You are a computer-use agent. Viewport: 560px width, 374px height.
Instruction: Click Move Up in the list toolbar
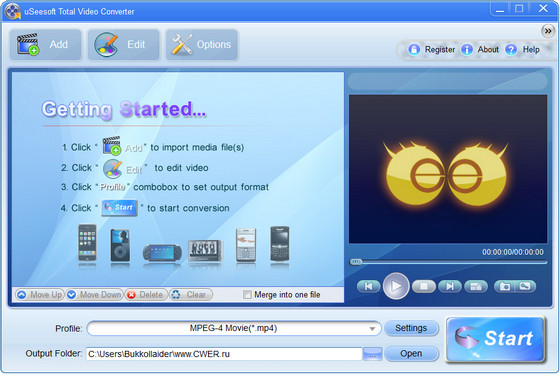(x=40, y=295)
